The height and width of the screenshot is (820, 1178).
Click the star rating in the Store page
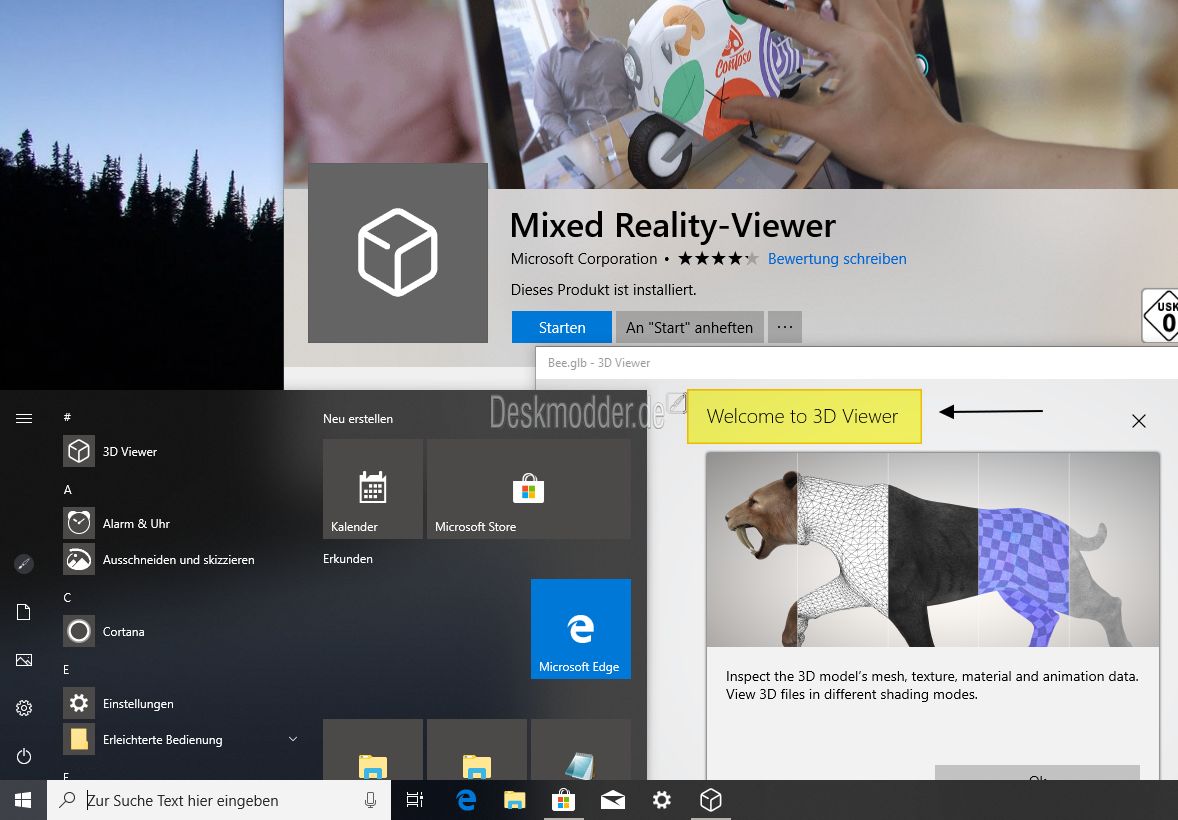718,259
